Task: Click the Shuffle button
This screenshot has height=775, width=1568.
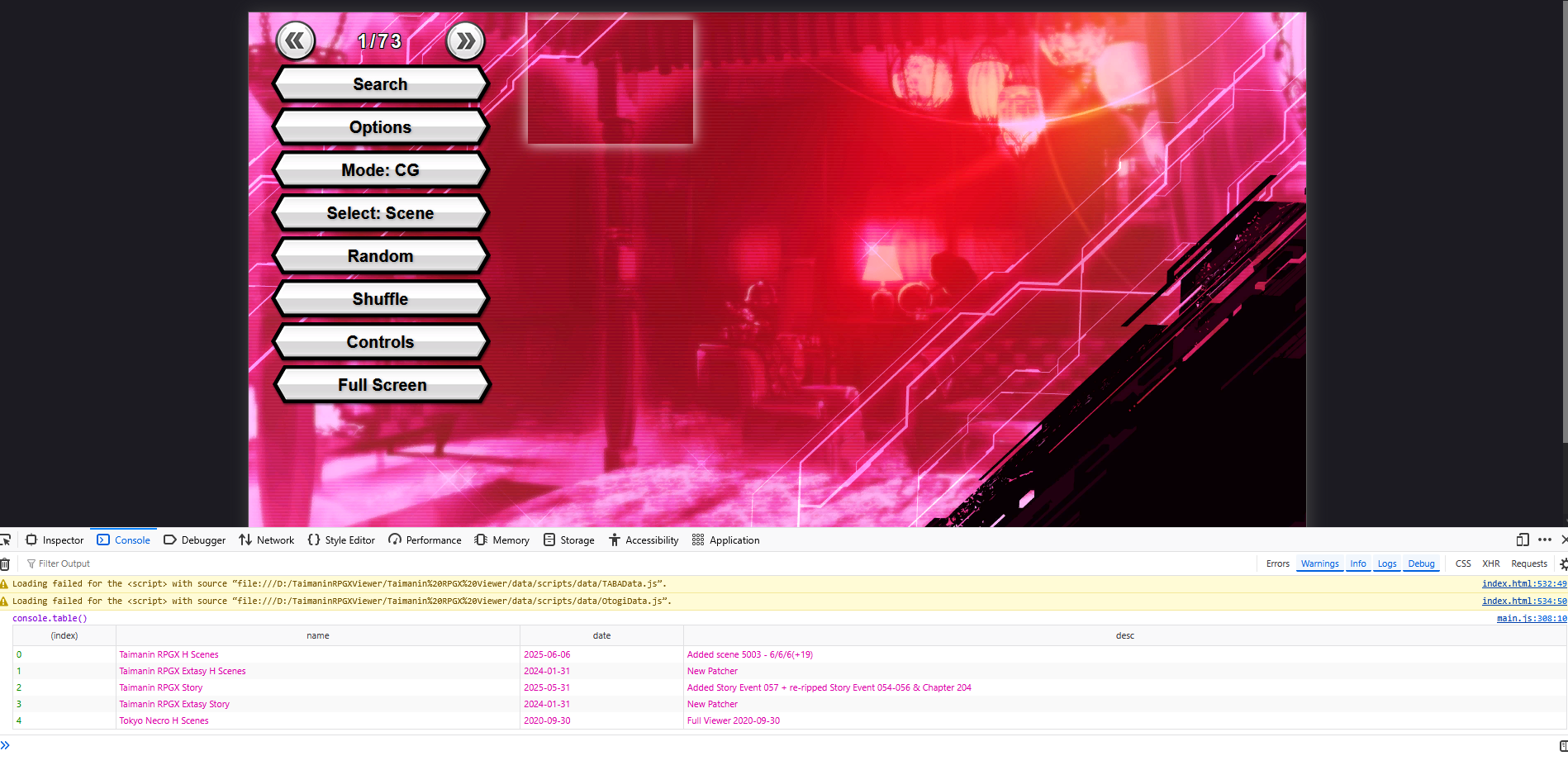Action: point(381,299)
